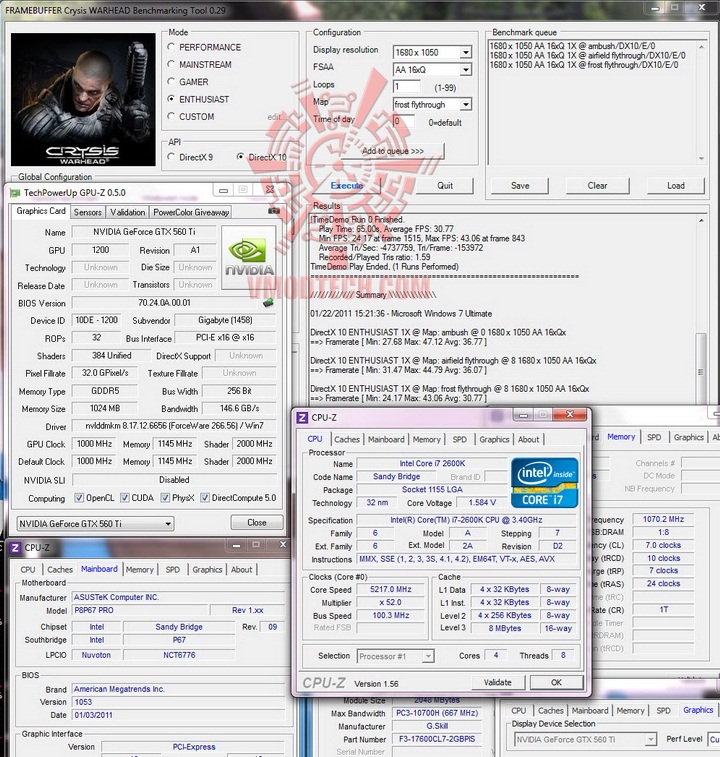Click the Add to queue button
720x757 pixels.
[x=393, y=151]
